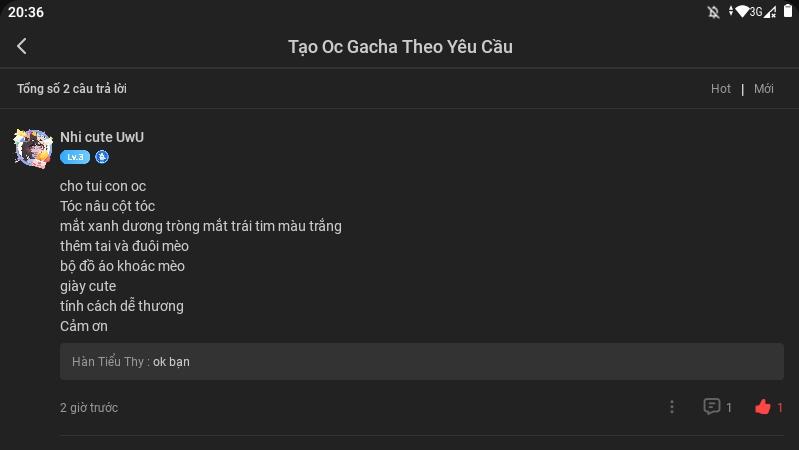Tap the "Tạo Oc Gacha Theo Yêu Cầu" title
This screenshot has width=799, height=450.
click(400, 47)
